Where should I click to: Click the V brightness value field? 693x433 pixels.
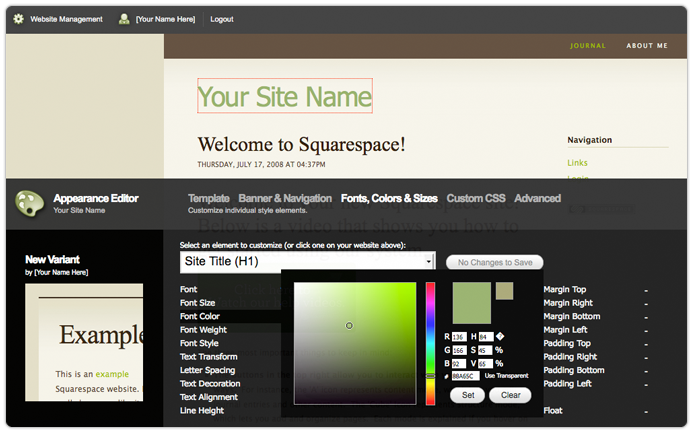click(485, 364)
